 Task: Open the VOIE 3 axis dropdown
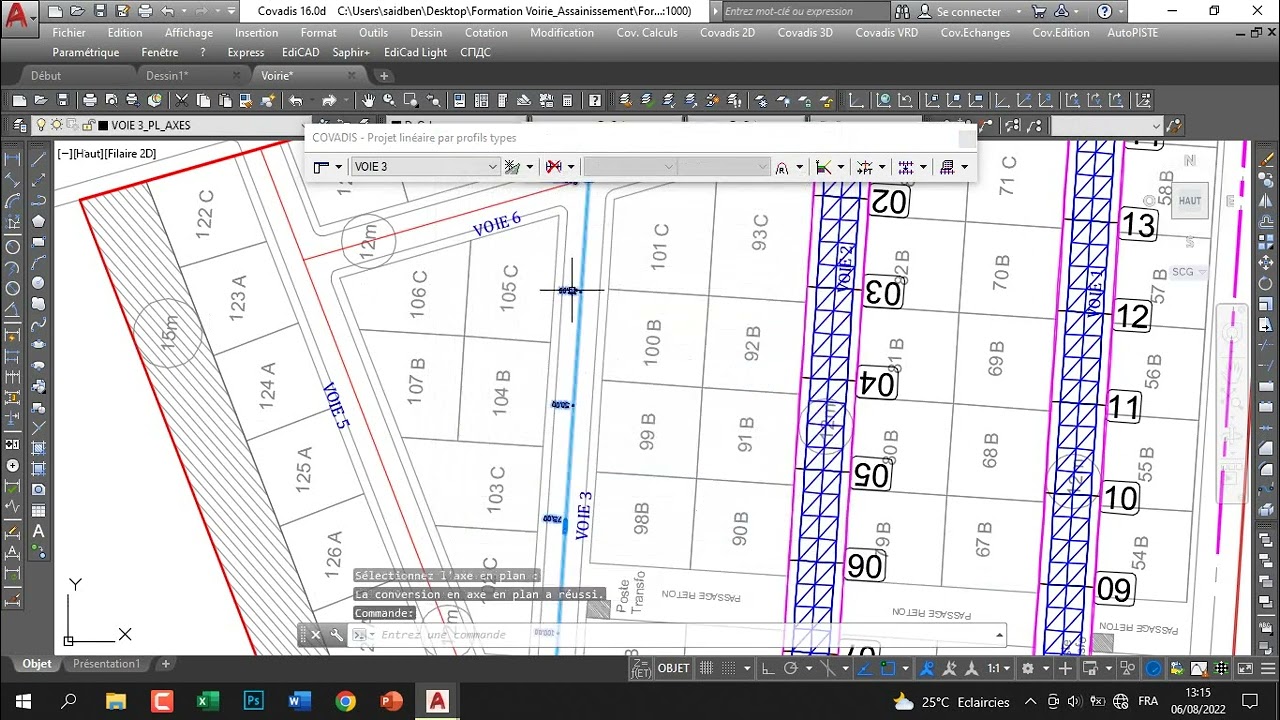[424, 167]
